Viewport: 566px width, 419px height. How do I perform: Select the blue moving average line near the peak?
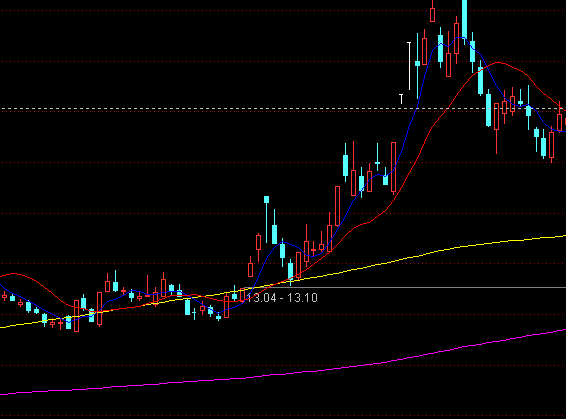(461, 38)
